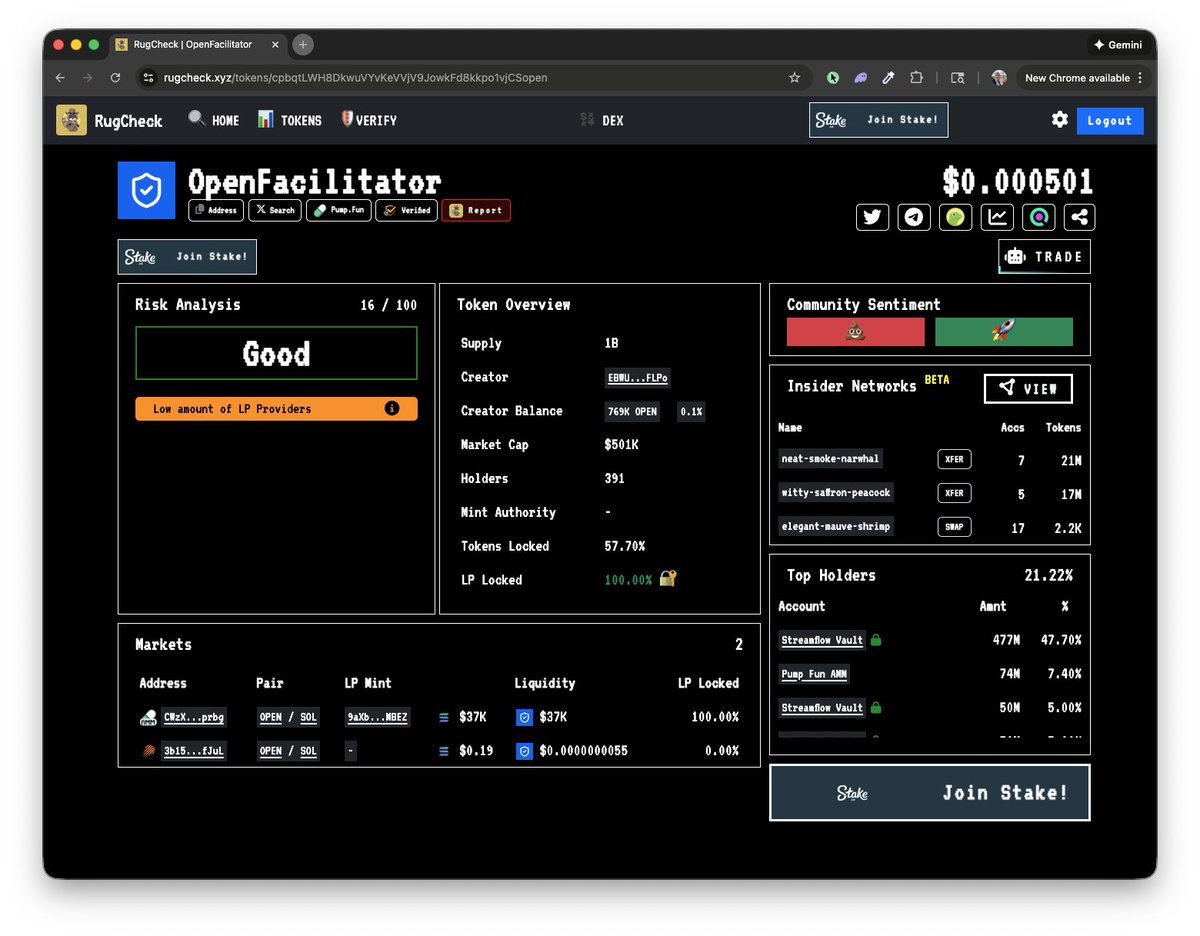Click the browser address bar URL
This screenshot has width=1200, height=936.
click(355, 77)
